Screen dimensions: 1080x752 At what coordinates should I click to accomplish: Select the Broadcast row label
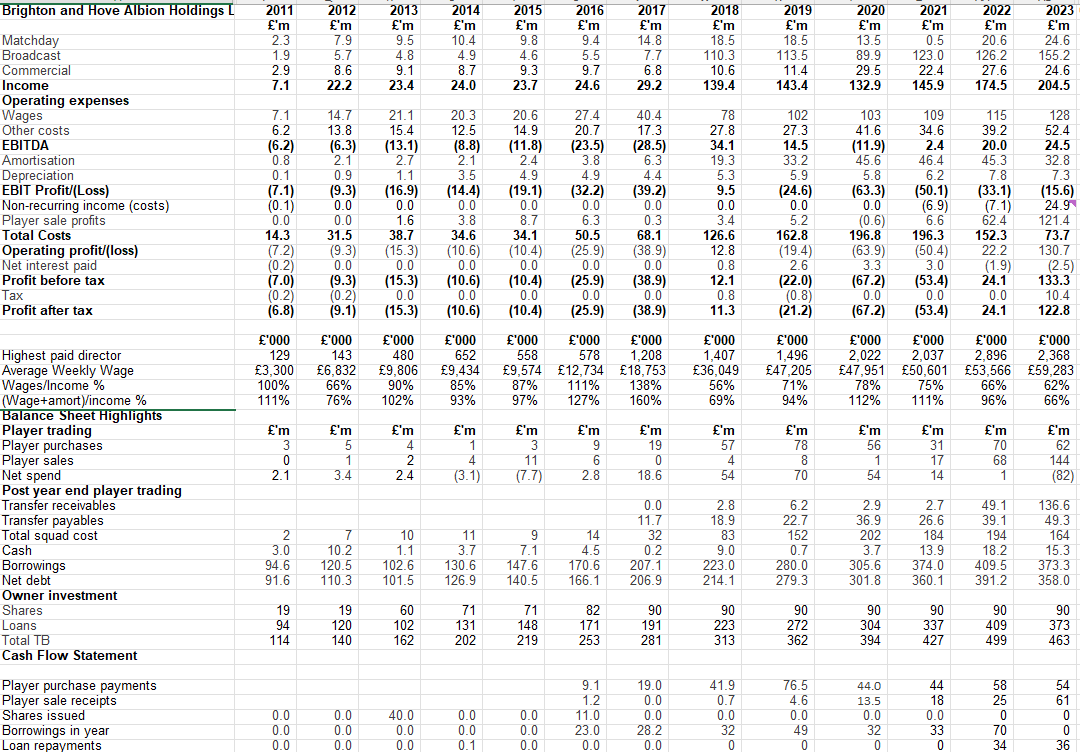31,56
